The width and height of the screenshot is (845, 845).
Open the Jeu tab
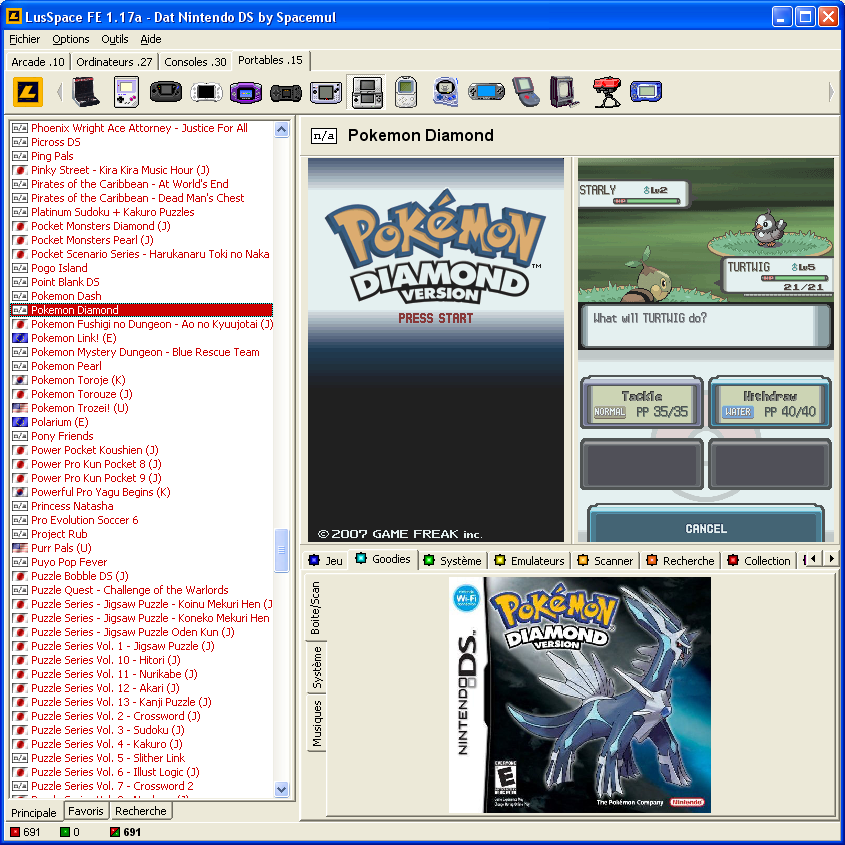325,560
